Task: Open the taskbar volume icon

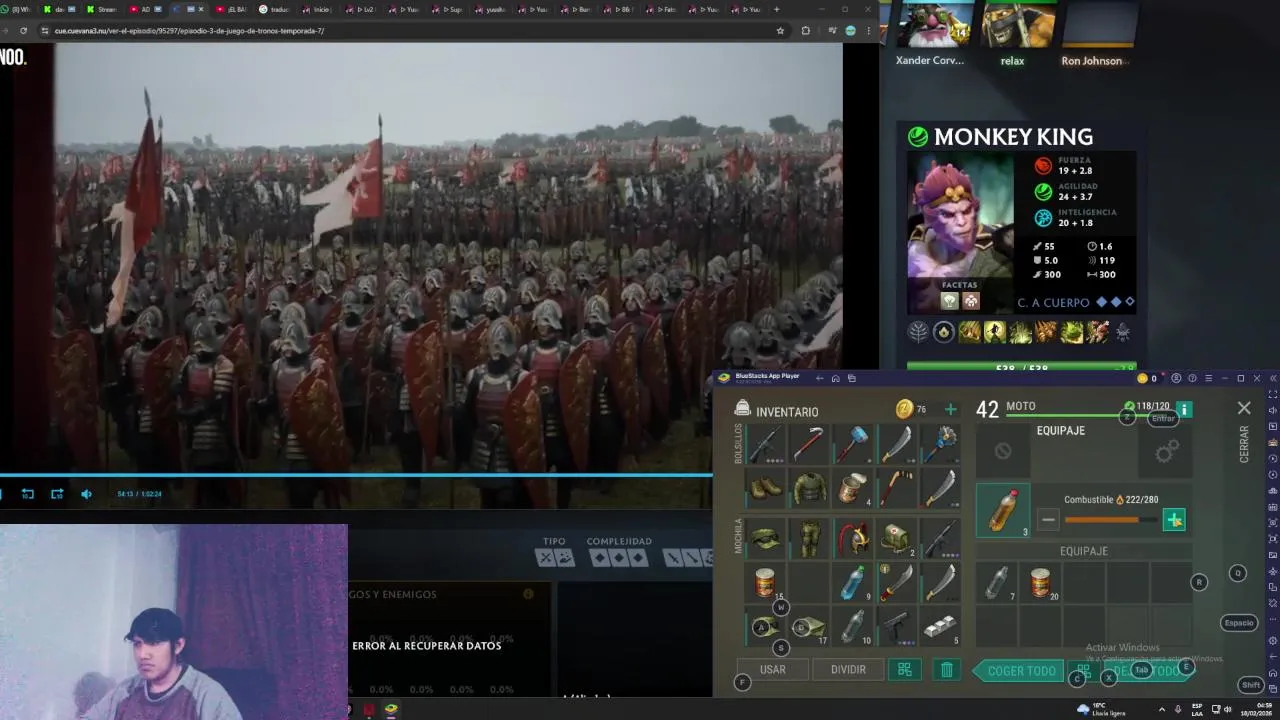Action: pos(1228,709)
